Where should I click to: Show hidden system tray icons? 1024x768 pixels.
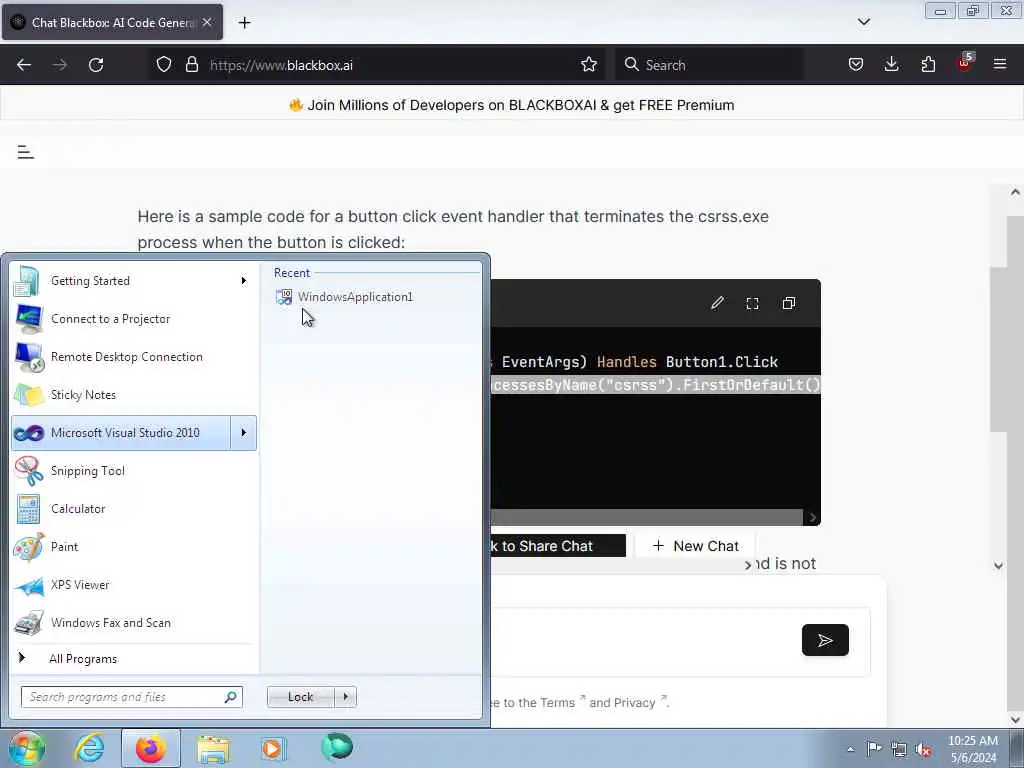850,749
